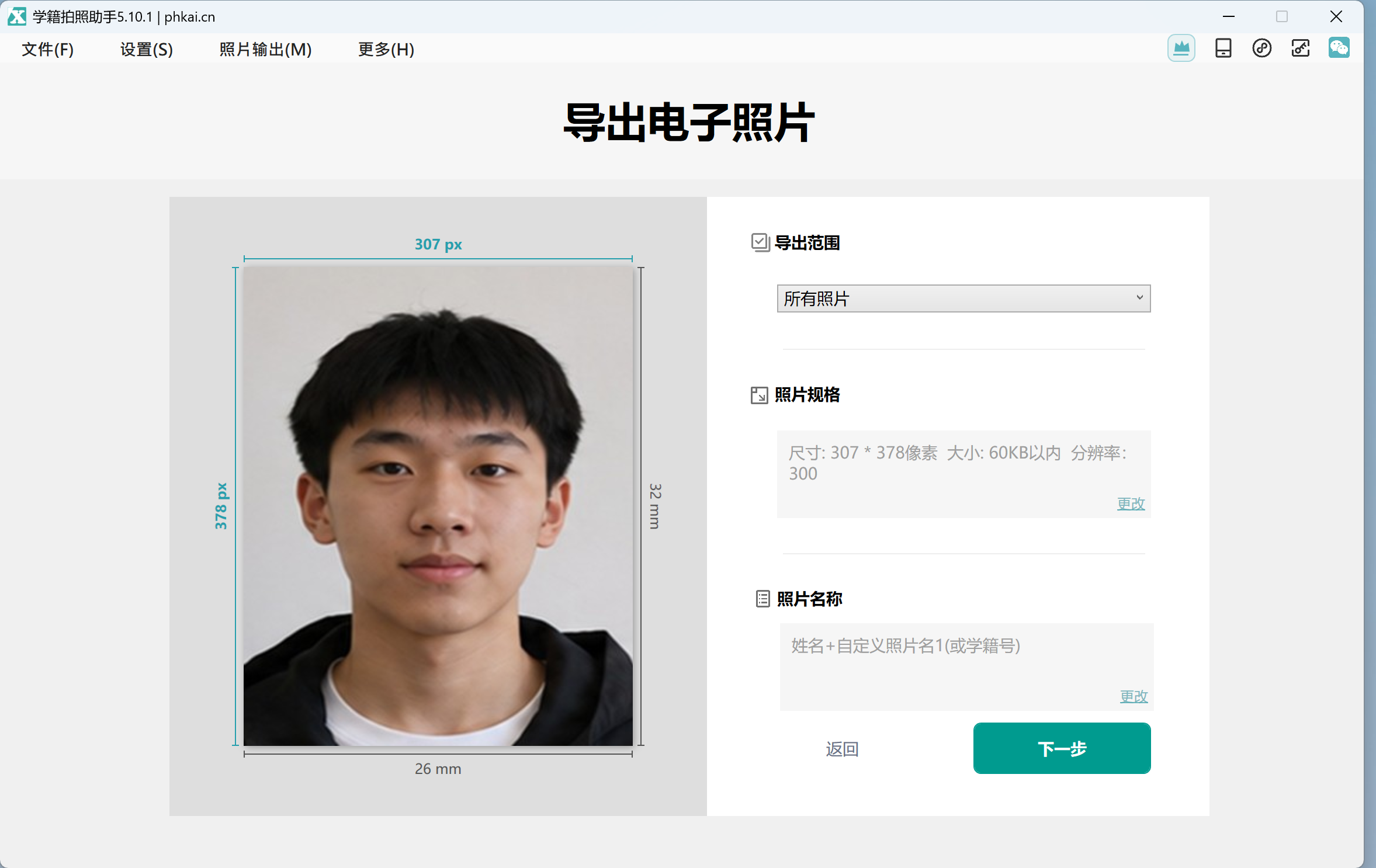This screenshot has height=868, width=1376.
Task: Click the 返回 button
Action: click(x=842, y=749)
